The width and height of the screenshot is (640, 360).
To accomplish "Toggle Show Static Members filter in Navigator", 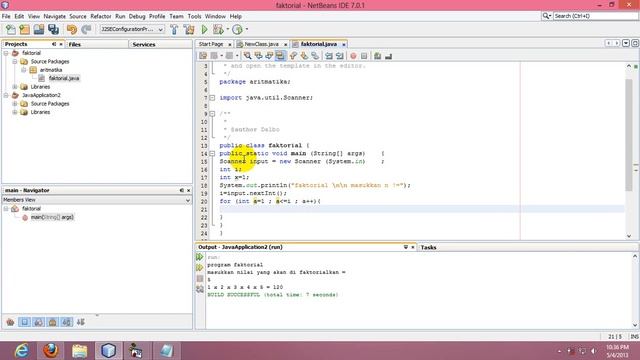I will [39, 322].
